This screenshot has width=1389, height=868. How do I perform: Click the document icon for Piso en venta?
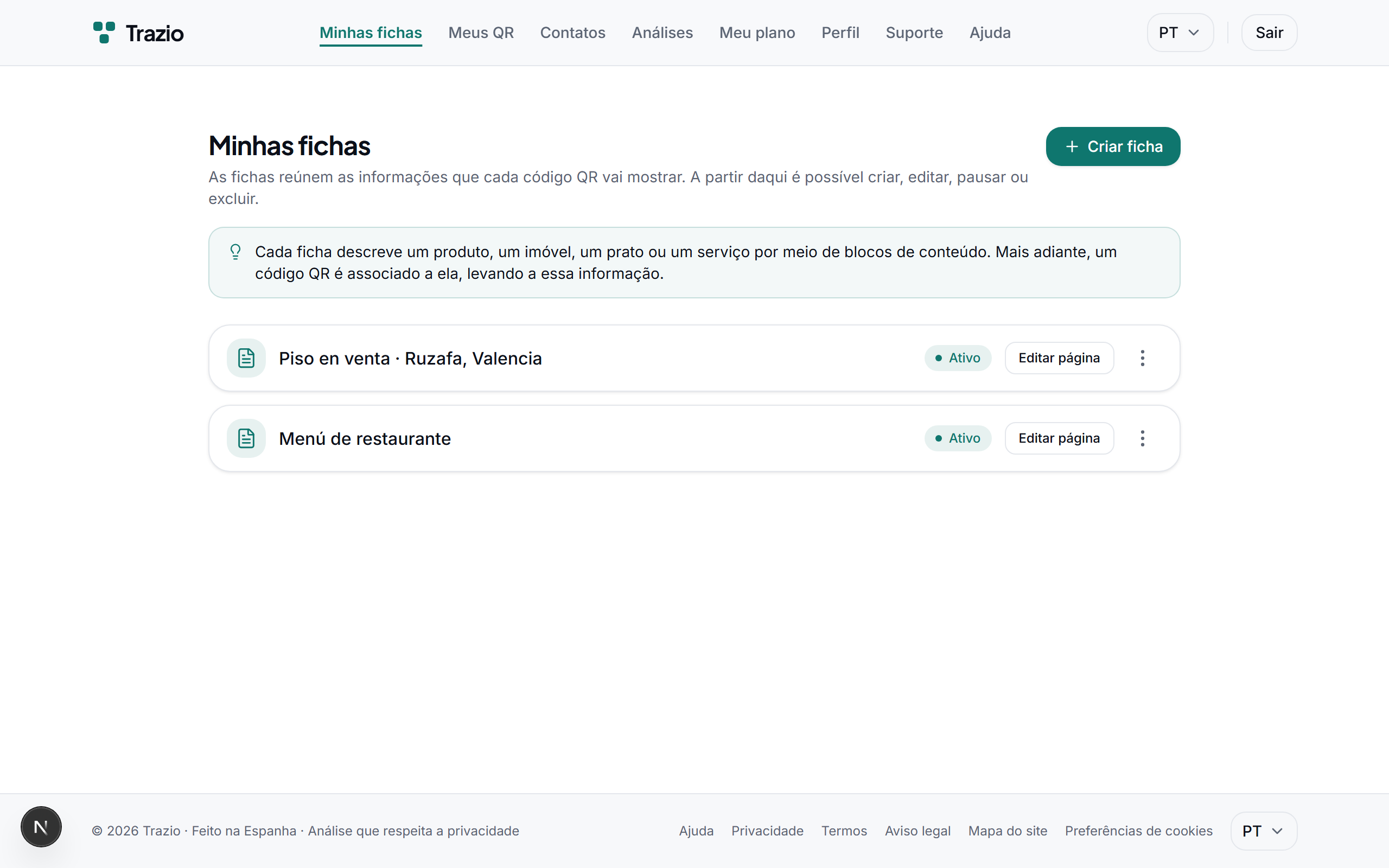246,358
